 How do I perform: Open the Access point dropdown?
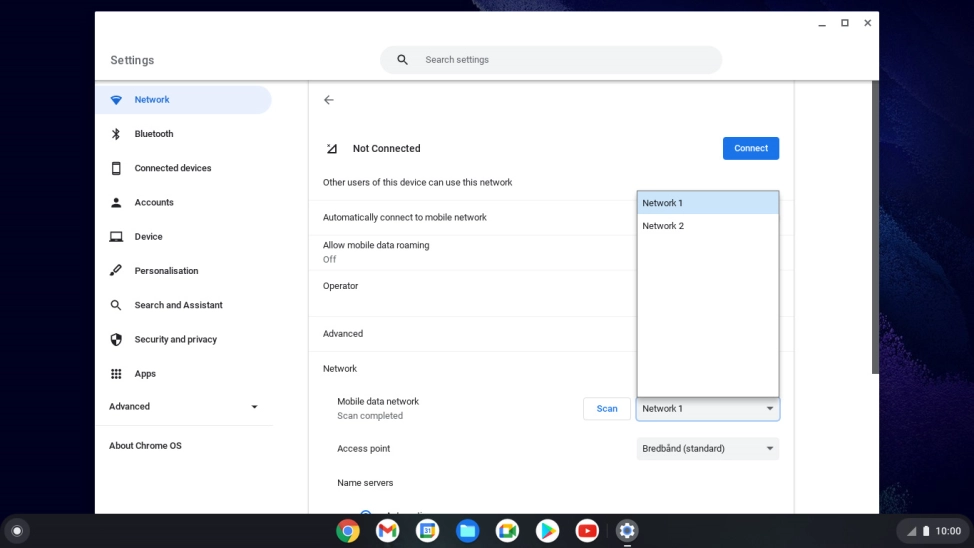point(708,449)
